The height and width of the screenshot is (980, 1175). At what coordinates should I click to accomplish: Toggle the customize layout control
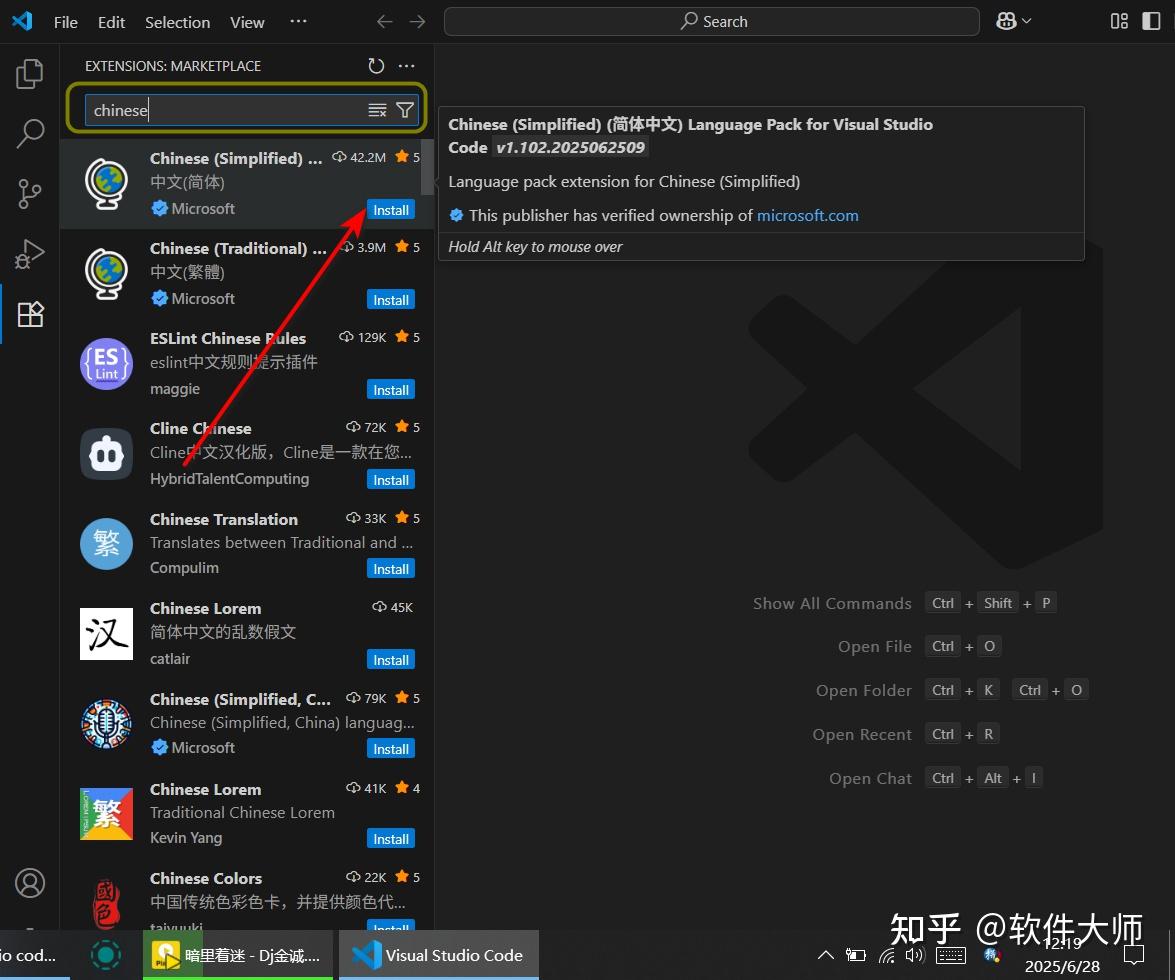click(x=1119, y=21)
